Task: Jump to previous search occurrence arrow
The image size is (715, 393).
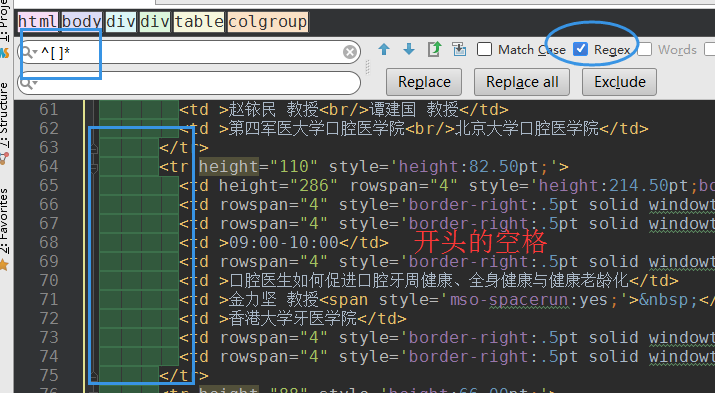Action: point(384,49)
